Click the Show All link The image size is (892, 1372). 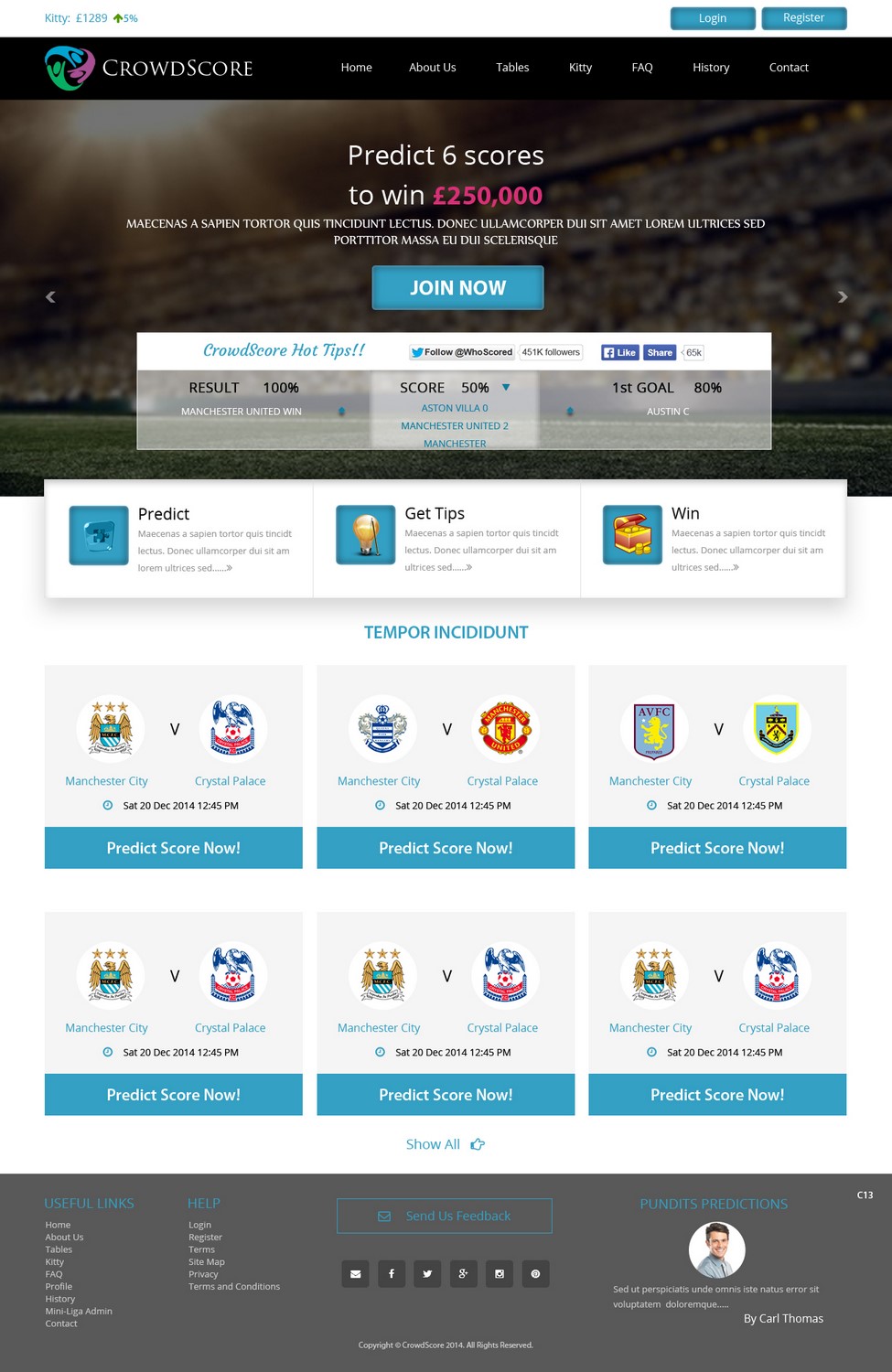(446, 1144)
